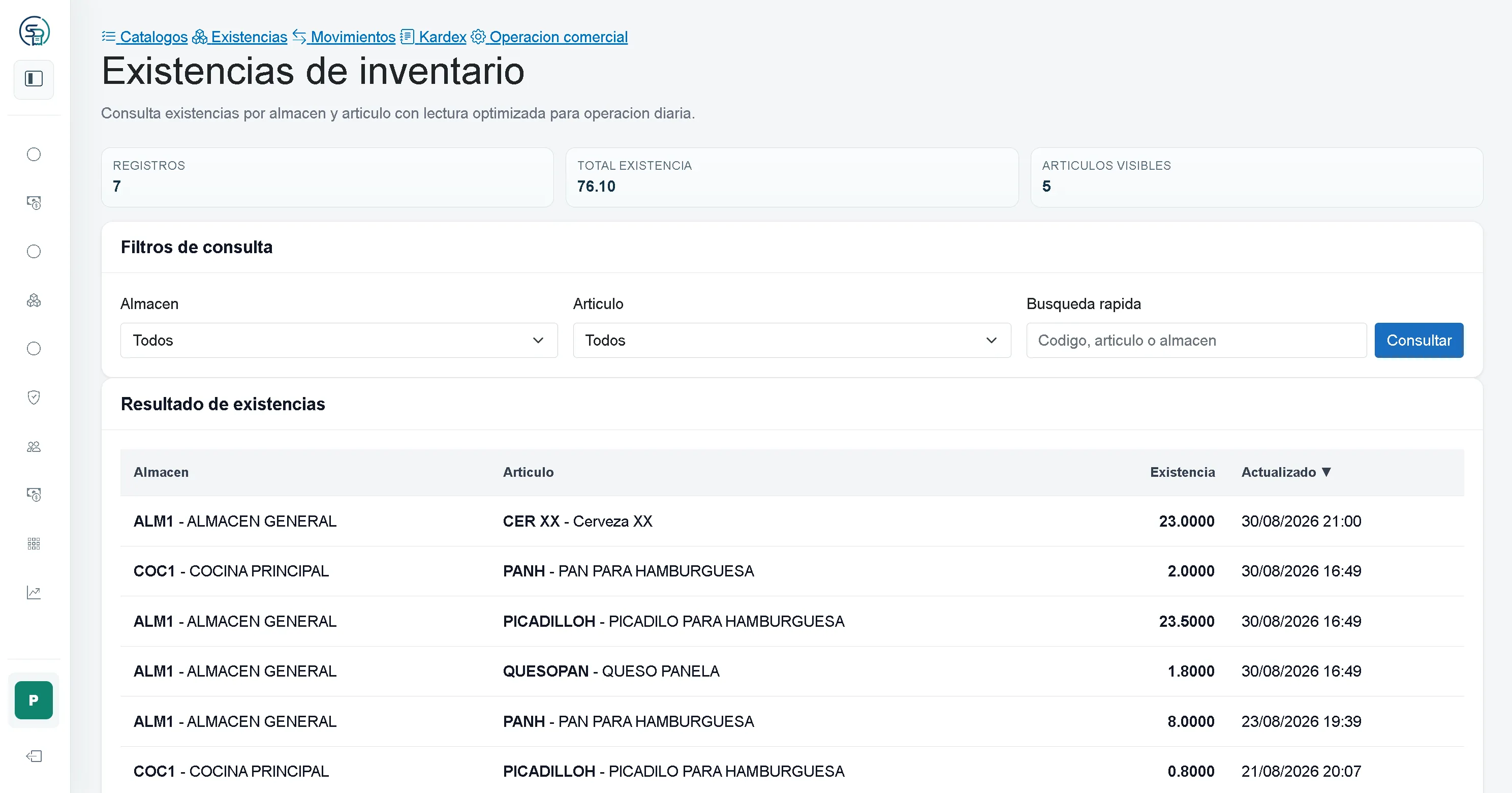Expand the Almacen dropdown
The width and height of the screenshot is (1512, 793).
338,341
